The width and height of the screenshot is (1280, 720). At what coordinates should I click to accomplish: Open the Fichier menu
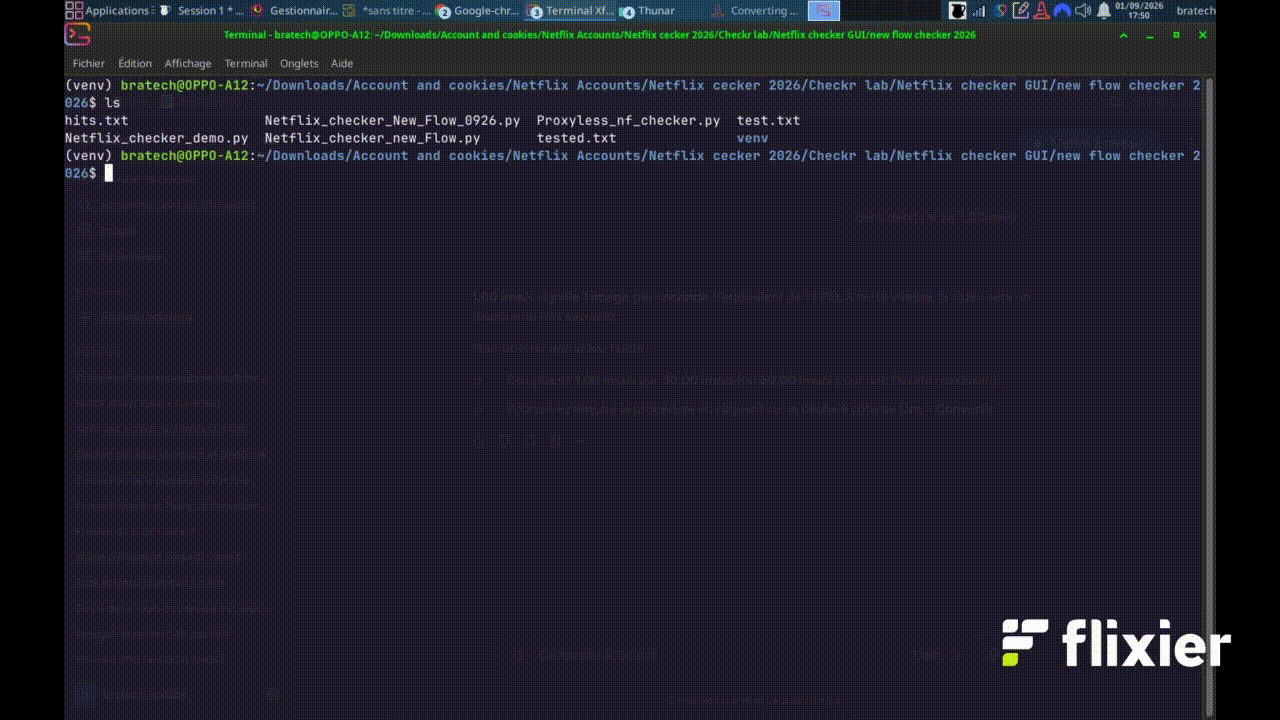[x=89, y=63]
